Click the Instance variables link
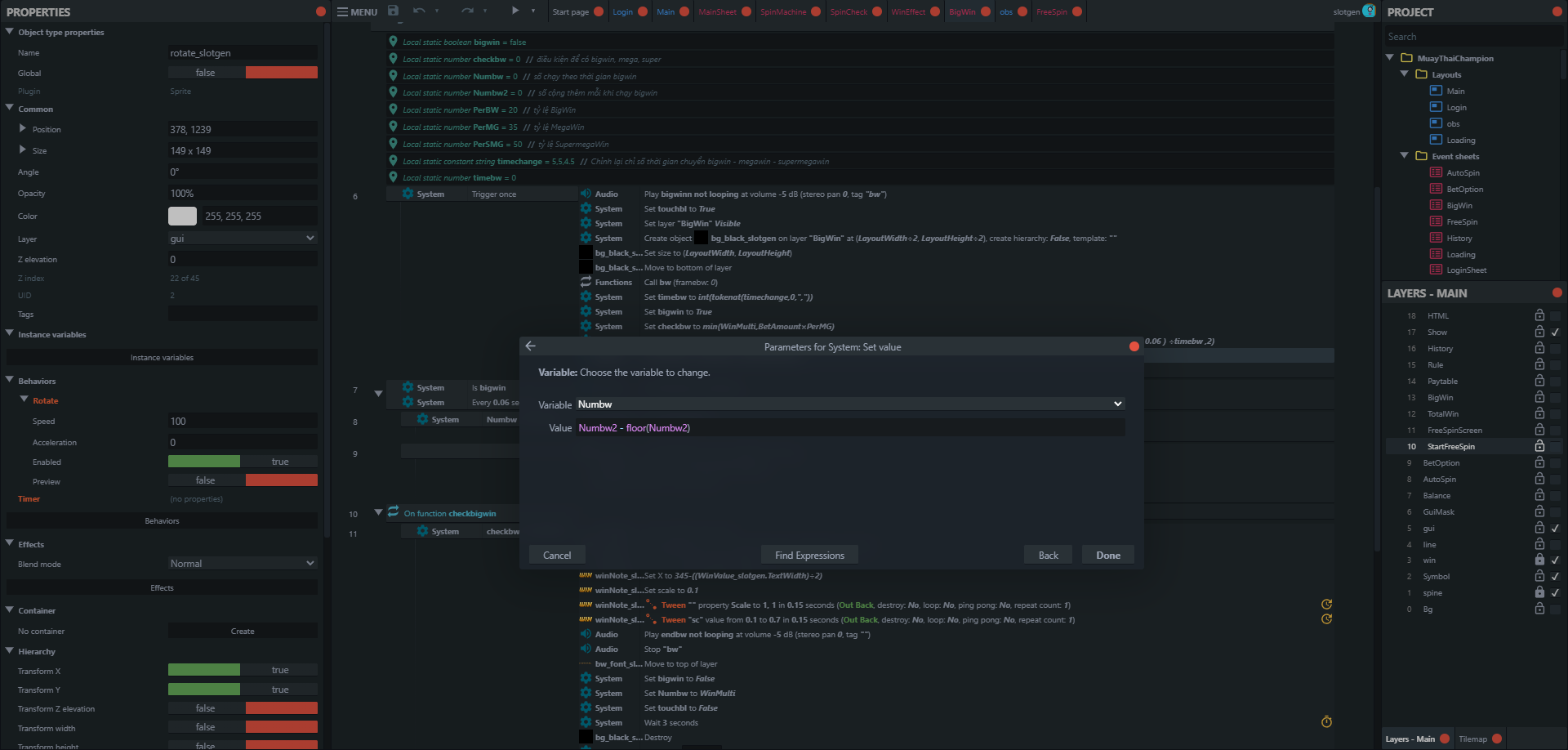Image resolution: width=1568 pixels, height=750 pixels. (162, 357)
